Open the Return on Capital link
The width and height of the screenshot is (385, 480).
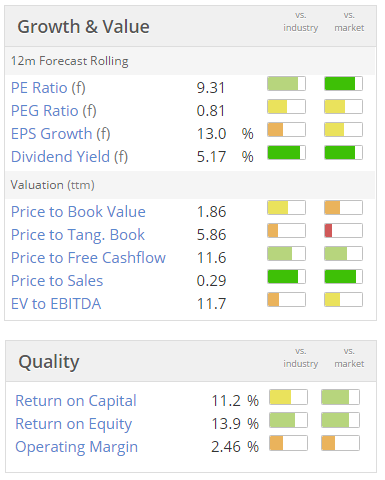pos(76,401)
